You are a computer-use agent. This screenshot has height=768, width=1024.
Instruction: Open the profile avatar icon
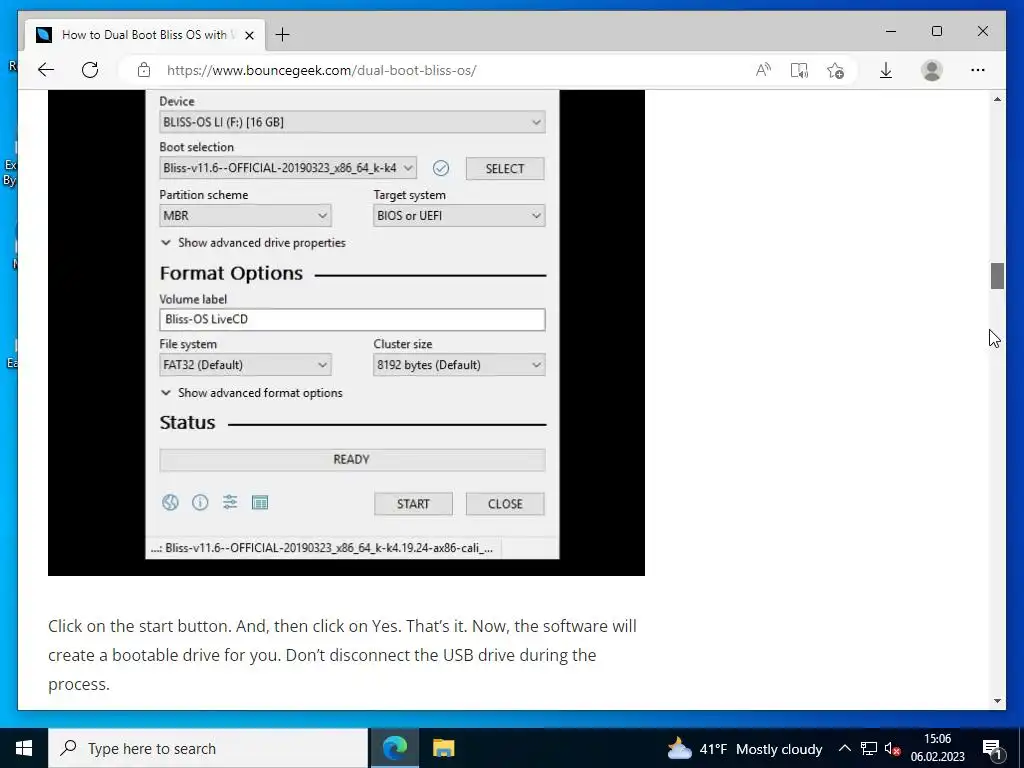(932, 70)
